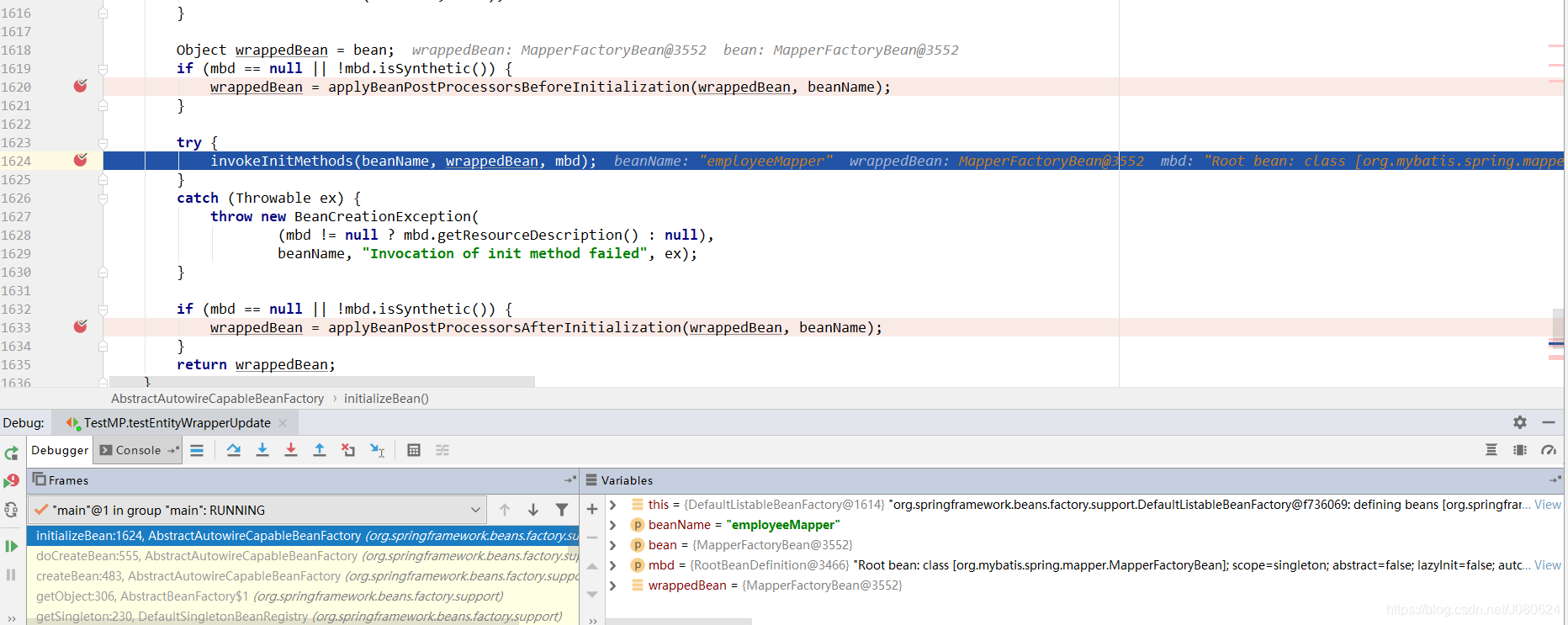Click the filter frames funnel icon
Viewport: 1568px width, 625px height.
[562, 510]
